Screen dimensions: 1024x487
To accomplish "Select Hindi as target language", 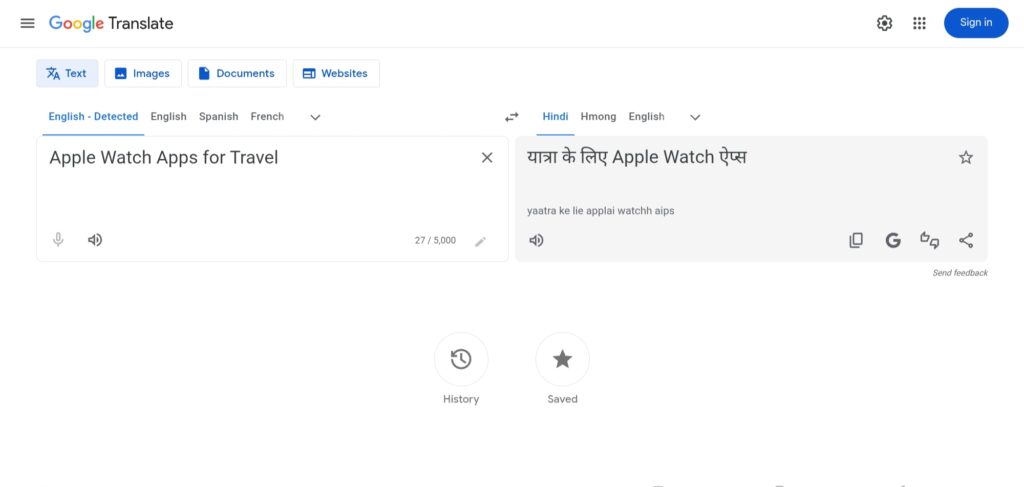I will (x=555, y=117).
